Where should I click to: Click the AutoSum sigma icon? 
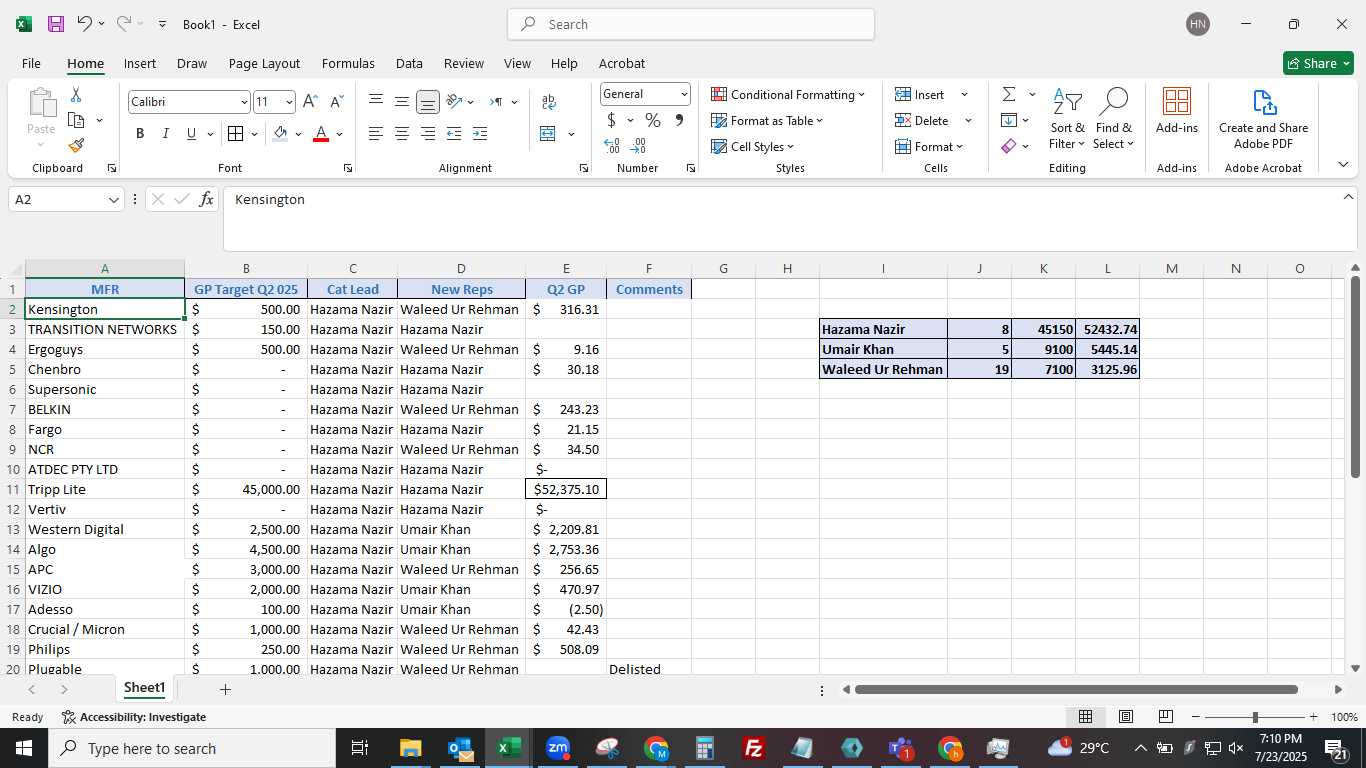pos(1009,94)
